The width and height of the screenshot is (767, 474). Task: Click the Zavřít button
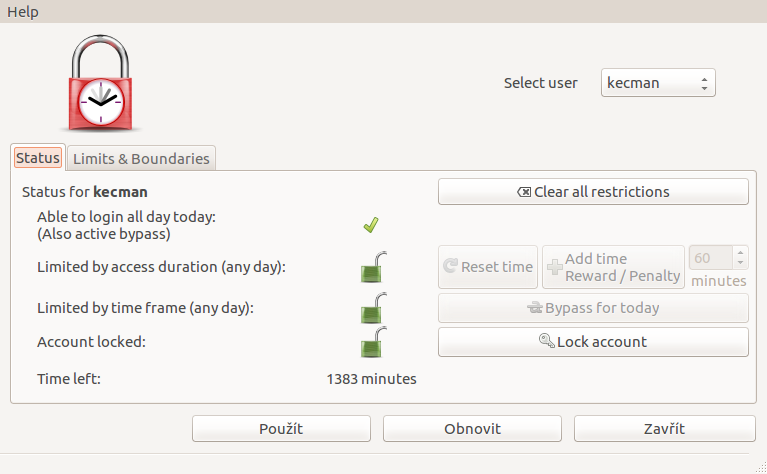(x=664, y=429)
